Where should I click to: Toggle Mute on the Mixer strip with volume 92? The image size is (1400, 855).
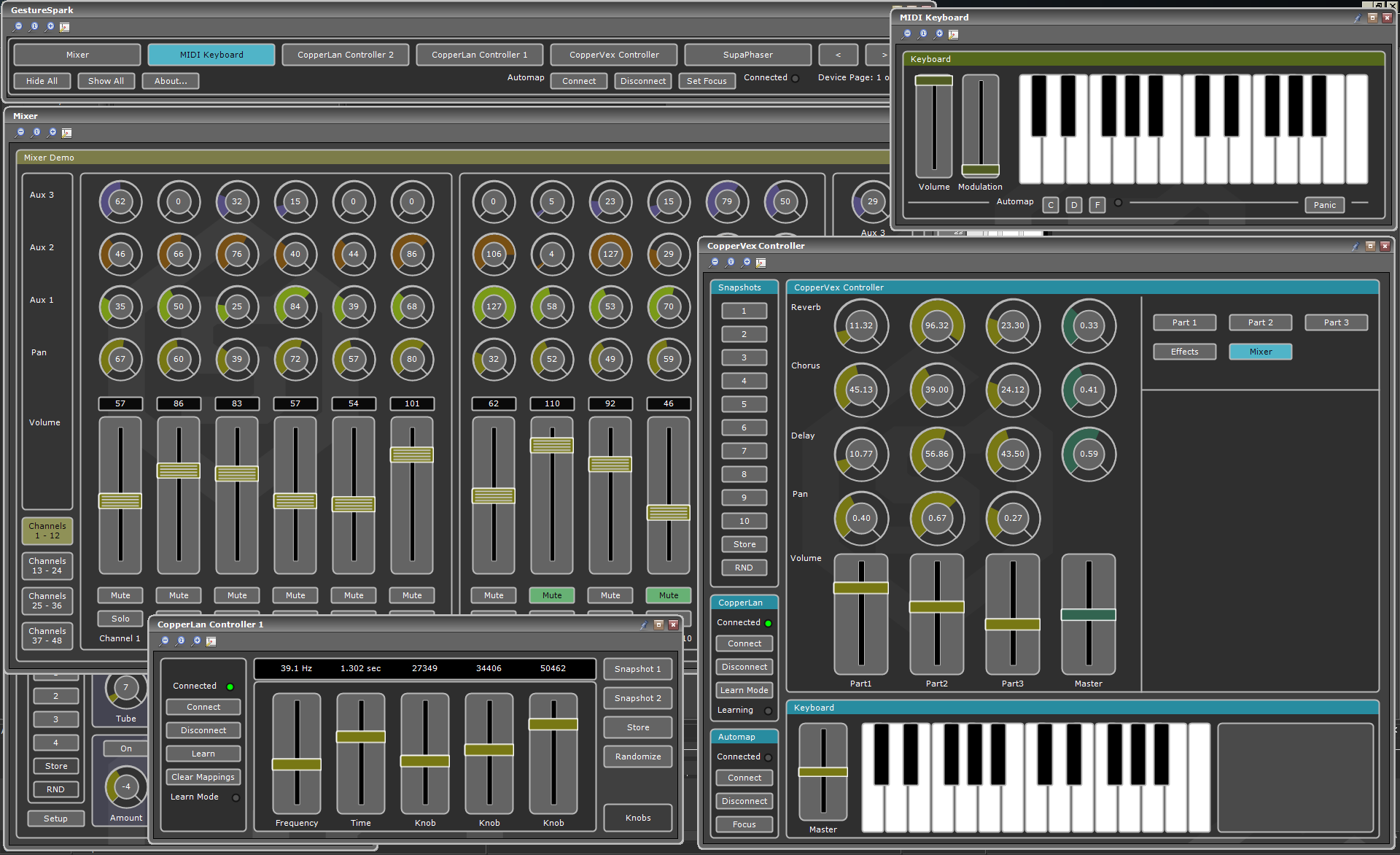610,595
